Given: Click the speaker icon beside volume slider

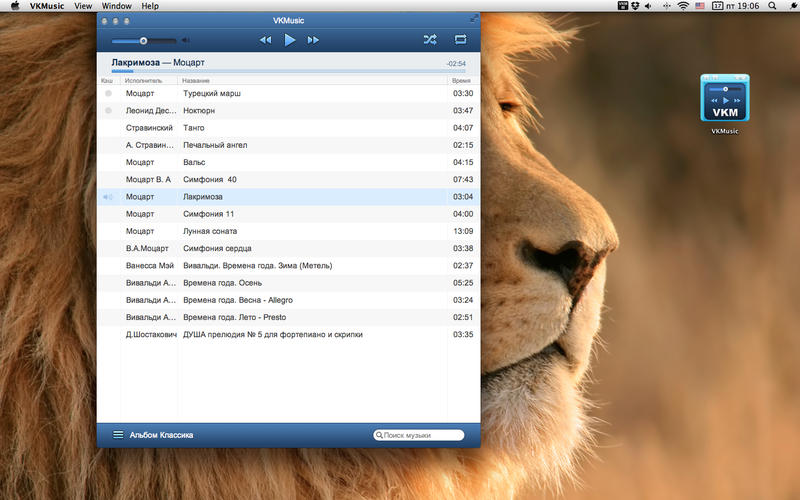Looking at the screenshot, I should click(186, 40).
